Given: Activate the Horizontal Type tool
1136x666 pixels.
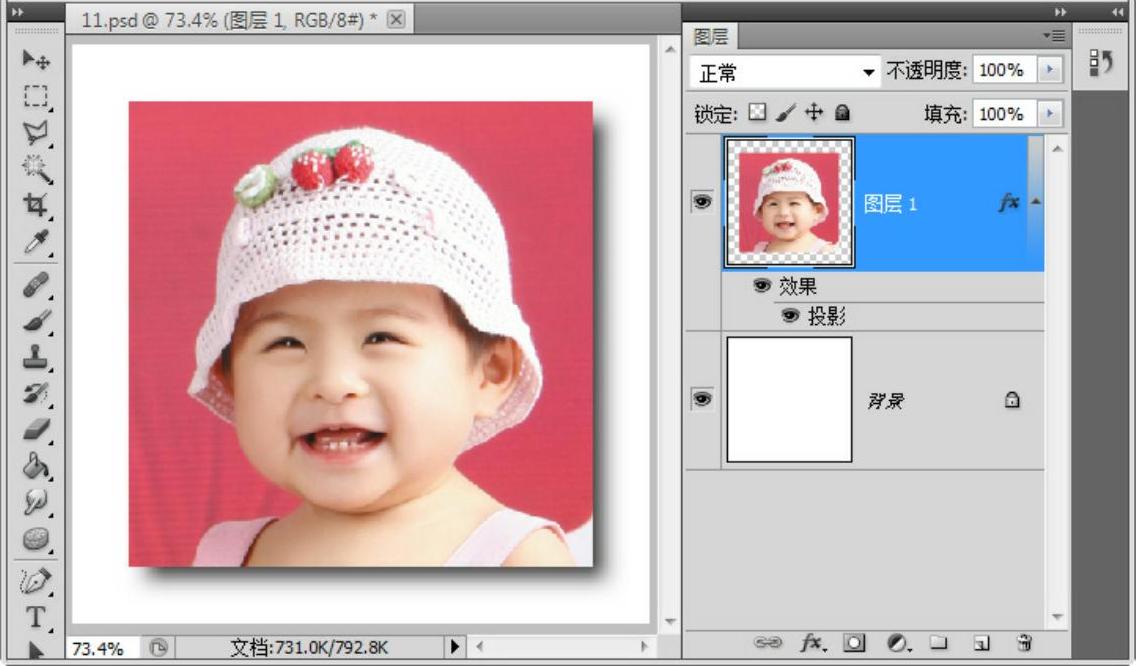Looking at the screenshot, I should click(x=36, y=616).
